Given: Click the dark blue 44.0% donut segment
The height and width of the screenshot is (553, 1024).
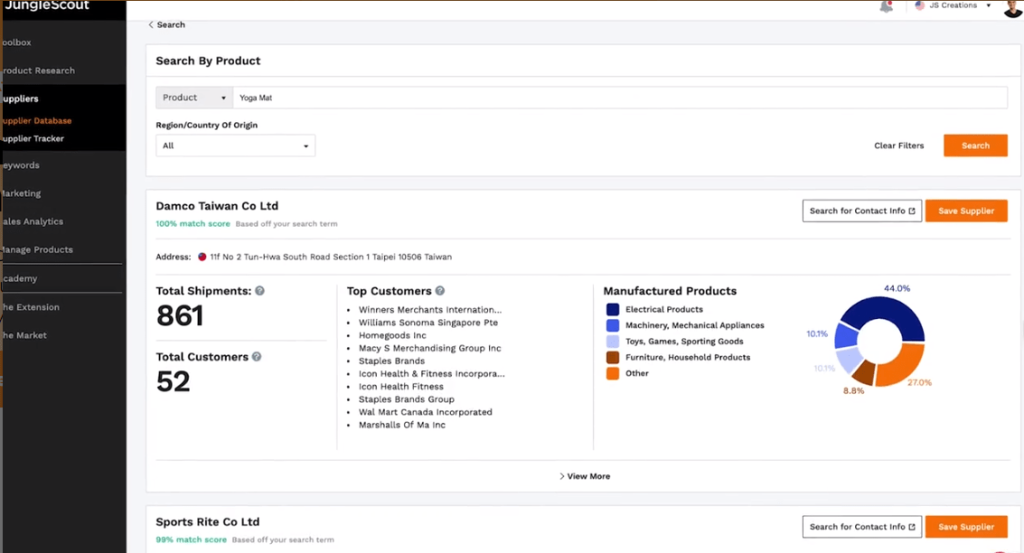Looking at the screenshot, I should pos(888,310).
